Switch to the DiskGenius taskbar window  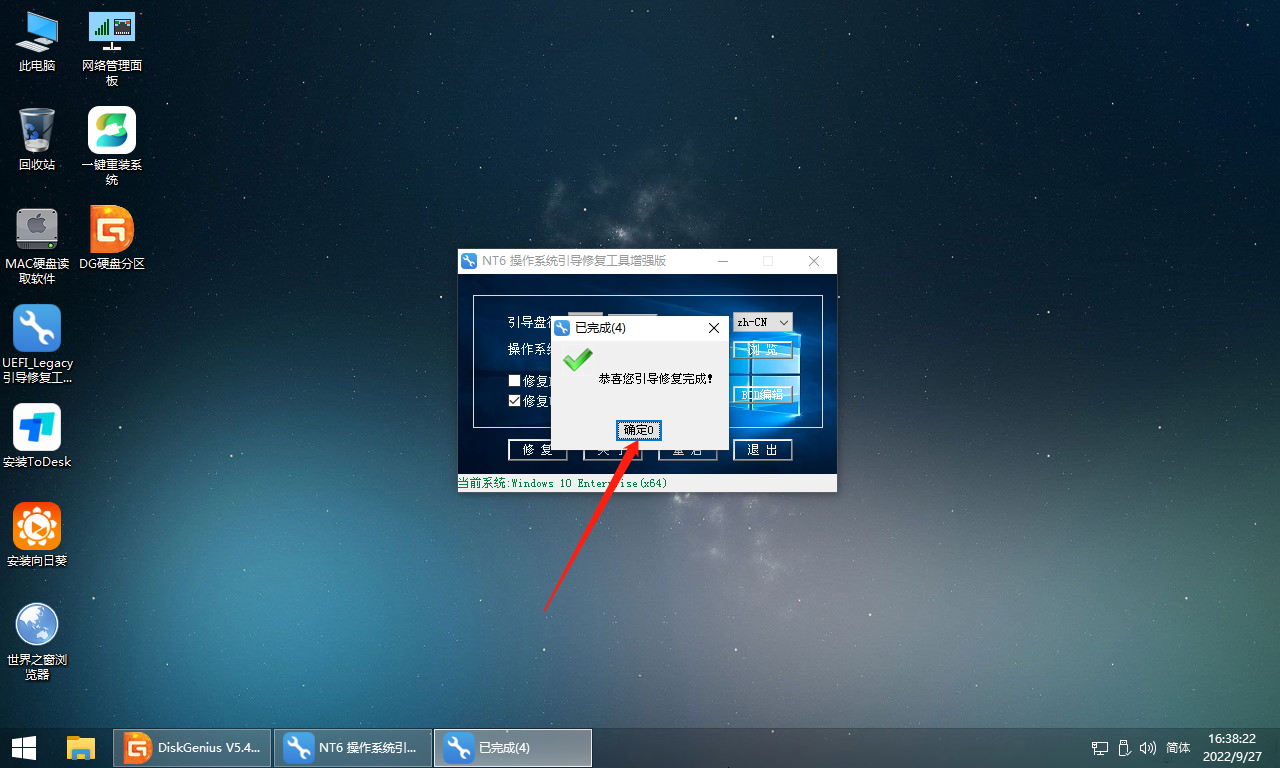click(192, 748)
